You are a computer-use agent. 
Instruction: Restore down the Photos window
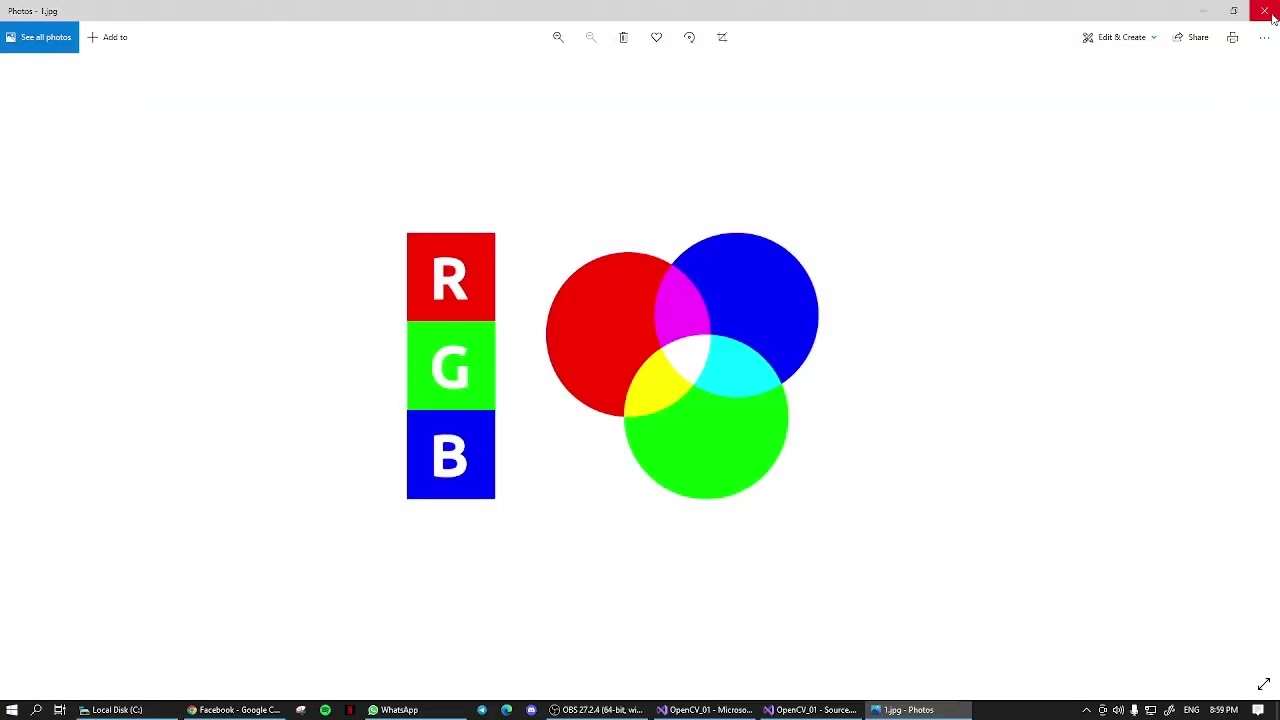pos(1233,10)
